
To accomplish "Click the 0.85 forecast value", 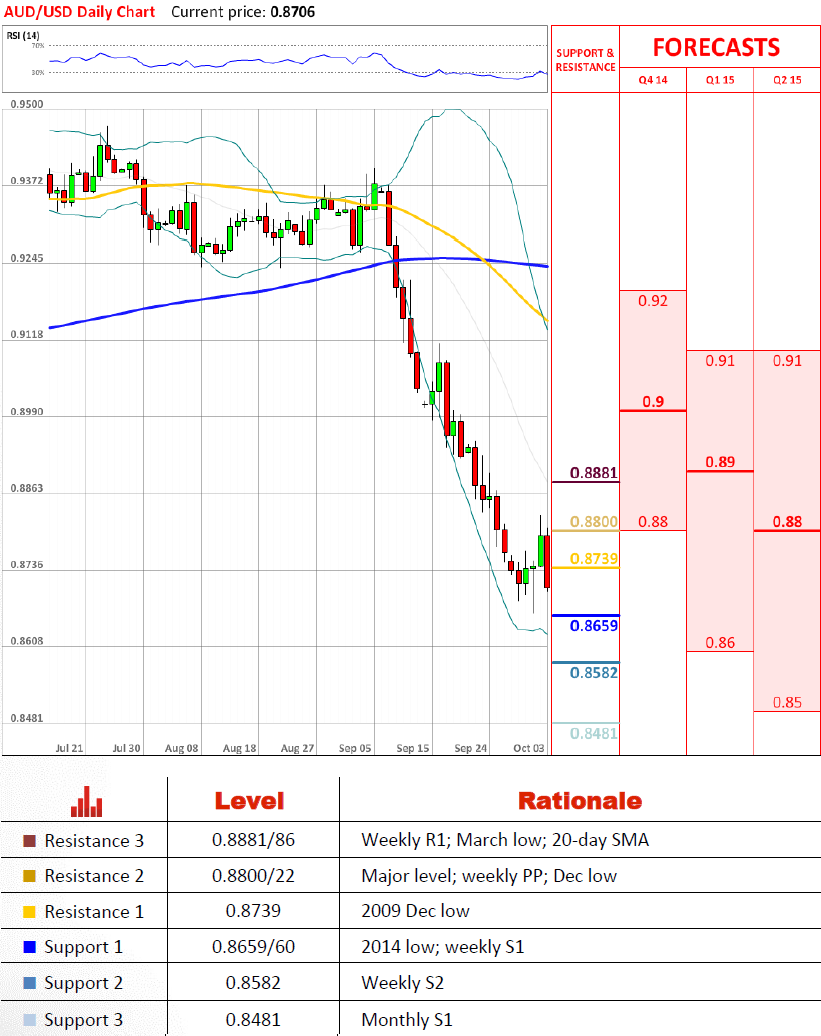I will 787,702.
